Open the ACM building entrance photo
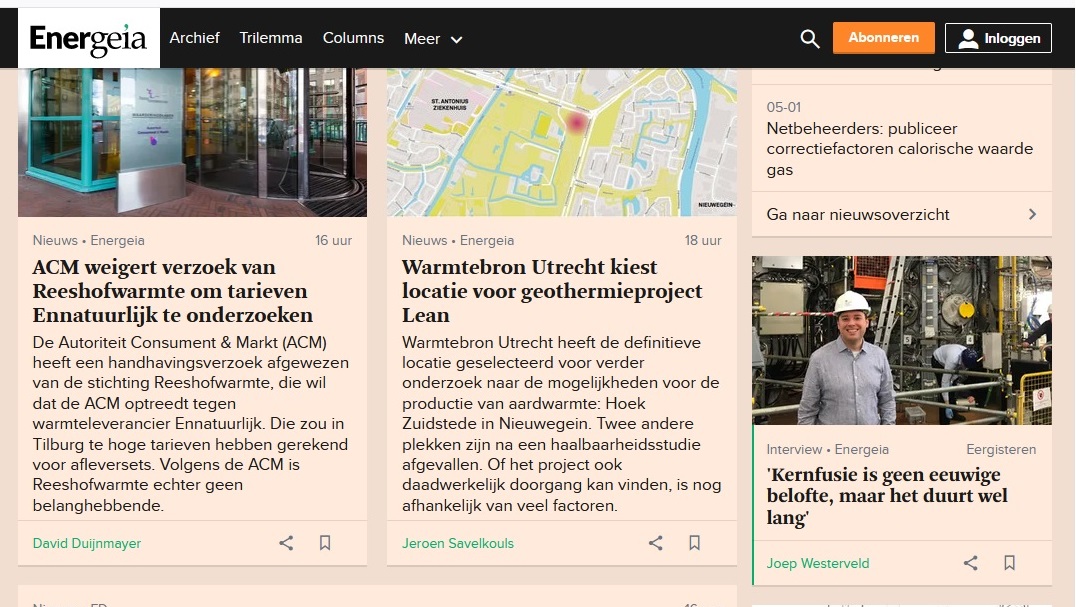 [192, 142]
